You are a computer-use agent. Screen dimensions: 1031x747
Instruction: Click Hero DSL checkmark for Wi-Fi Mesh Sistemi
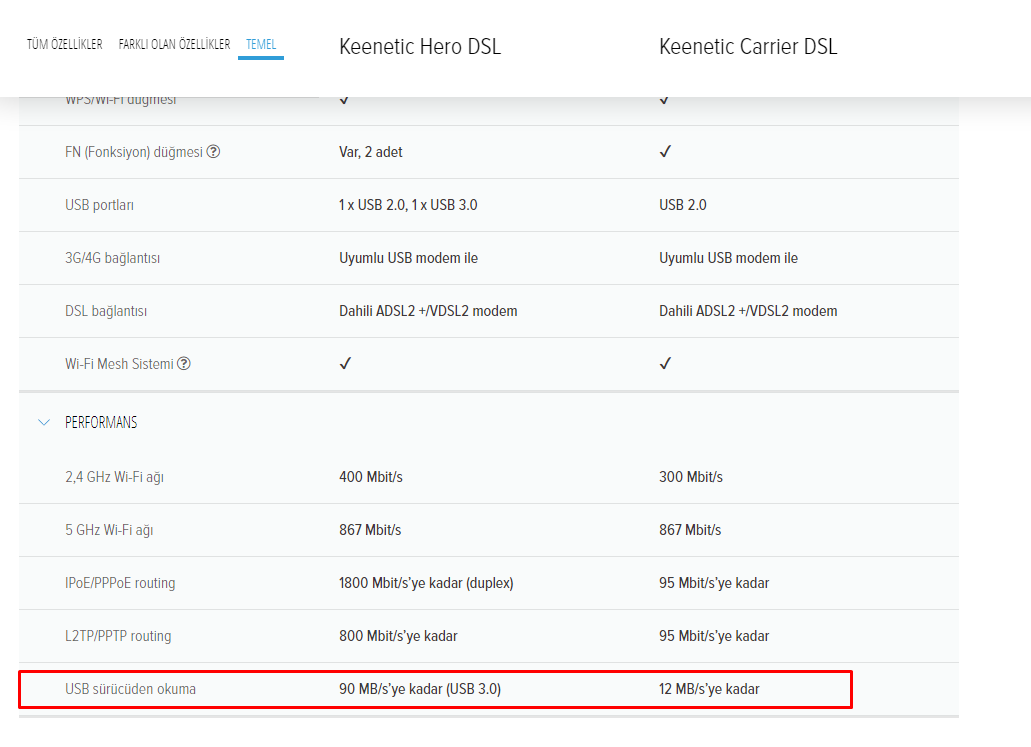point(345,363)
